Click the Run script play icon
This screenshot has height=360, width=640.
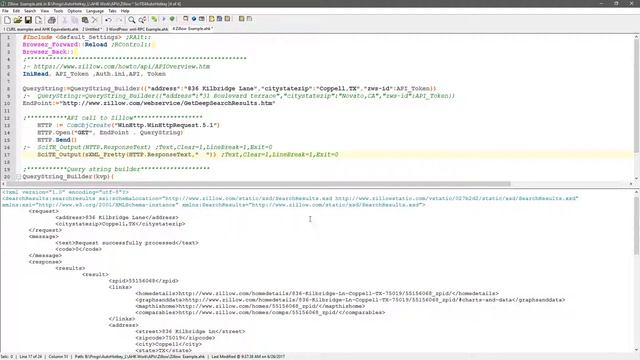(x=164, y=19)
